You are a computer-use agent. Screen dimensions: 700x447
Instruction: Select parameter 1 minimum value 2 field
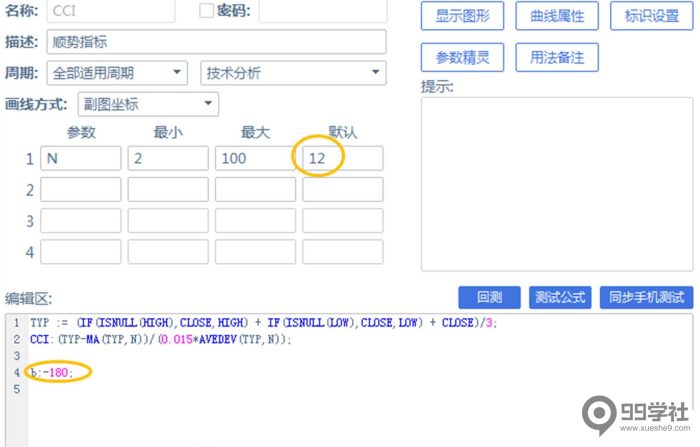[167, 158]
